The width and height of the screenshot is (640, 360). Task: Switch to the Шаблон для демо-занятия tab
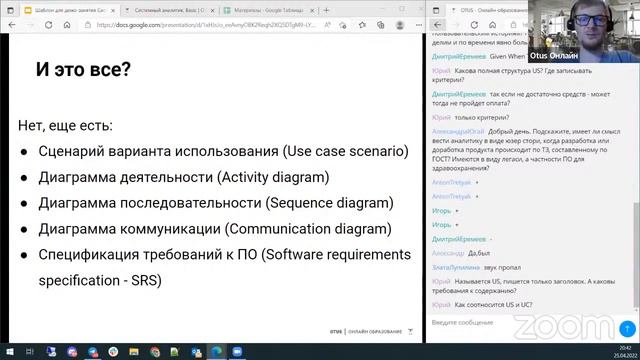coord(69,10)
